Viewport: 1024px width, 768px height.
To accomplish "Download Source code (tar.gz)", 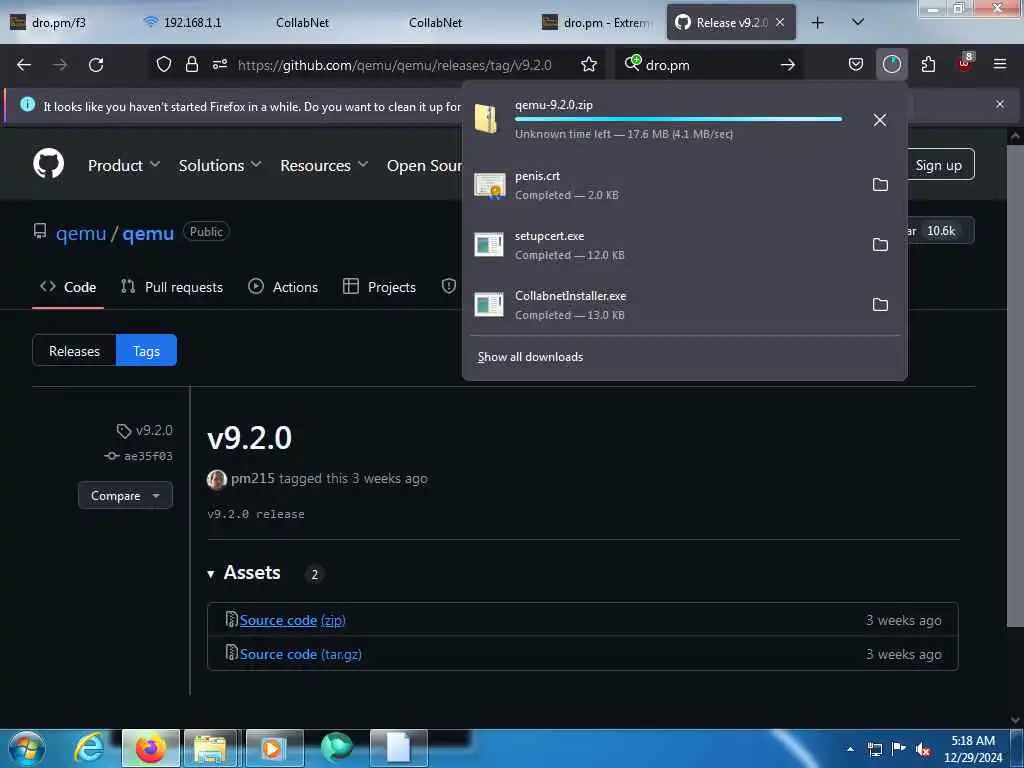I will point(300,654).
